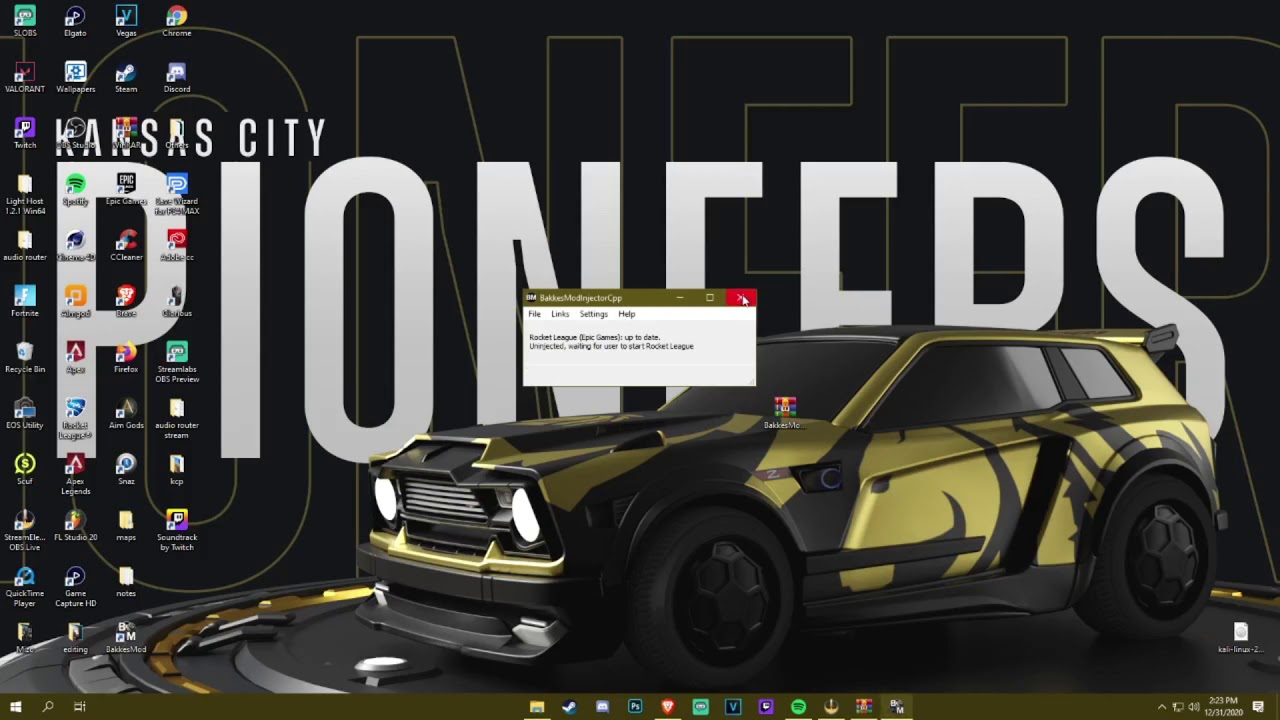Select the Soundtrack by Twitch shortcut
The image size is (1280, 720).
[177, 530]
